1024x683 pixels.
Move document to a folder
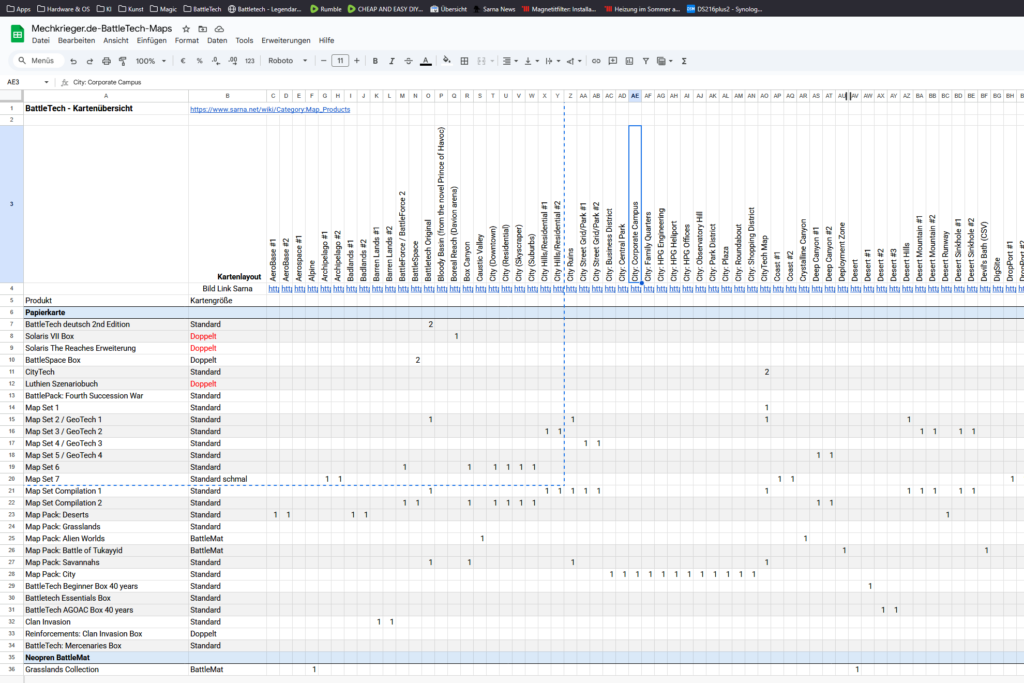tap(202, 29)
